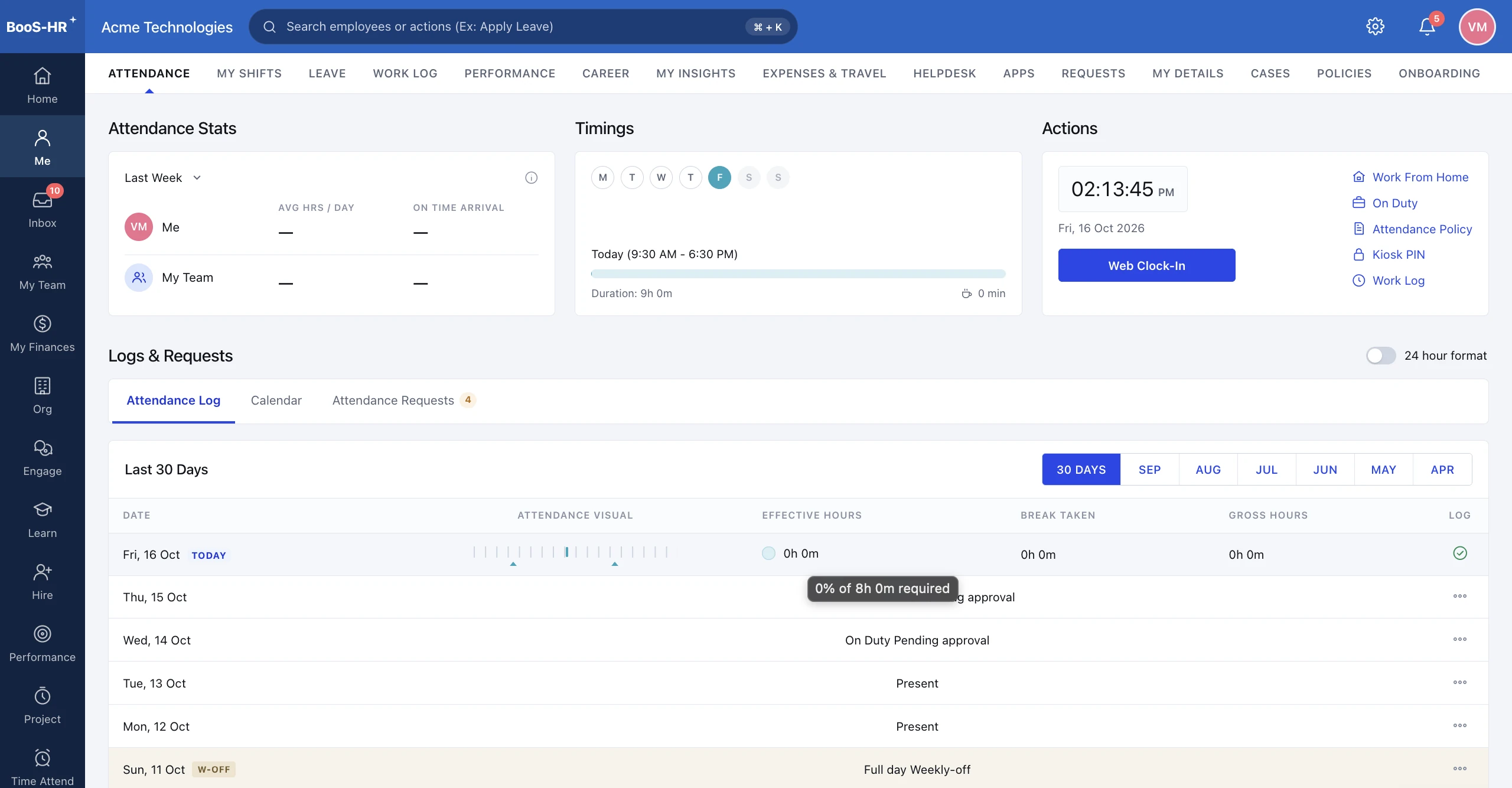Viewport: 1512px width, 788px height.
Task: Toggle the 24 hour format switch
Action: 1380,356
